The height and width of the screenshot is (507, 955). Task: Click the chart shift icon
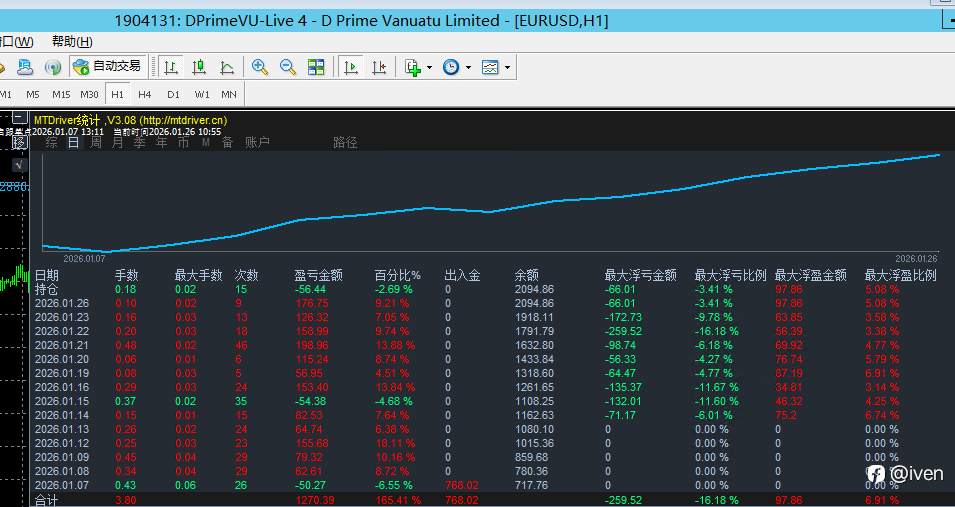point(379,67)
